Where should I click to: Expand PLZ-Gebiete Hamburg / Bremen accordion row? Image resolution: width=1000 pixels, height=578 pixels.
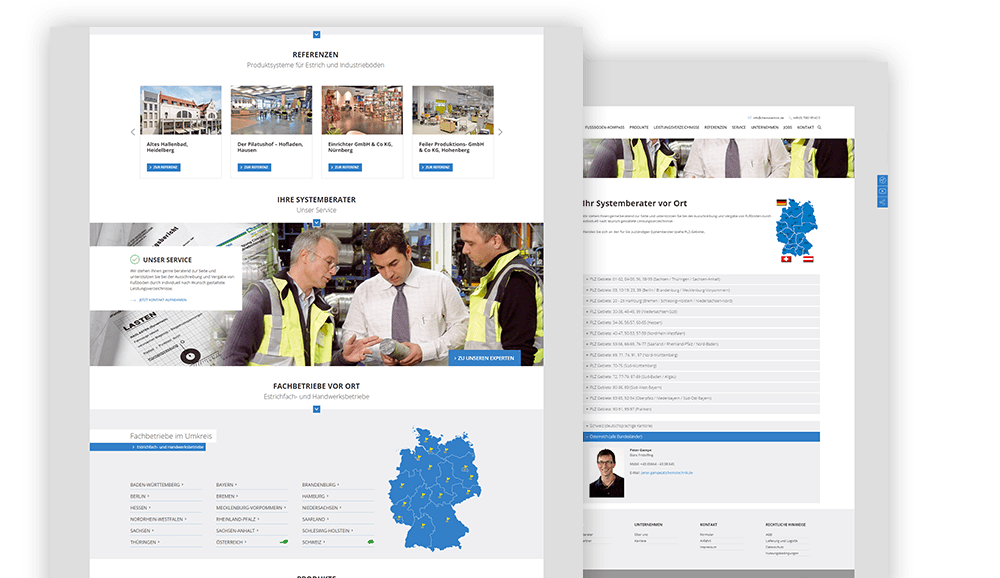point(702,301)
